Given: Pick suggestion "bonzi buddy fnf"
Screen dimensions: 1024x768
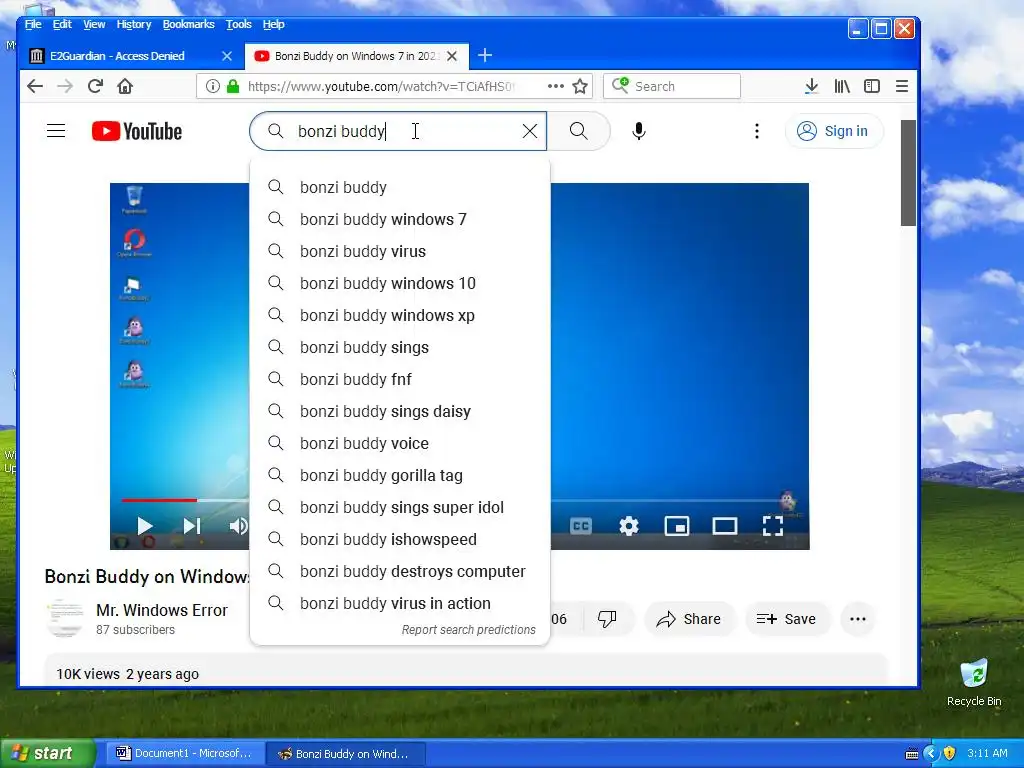Looking at the screenshot, I should tap(400, 379).
